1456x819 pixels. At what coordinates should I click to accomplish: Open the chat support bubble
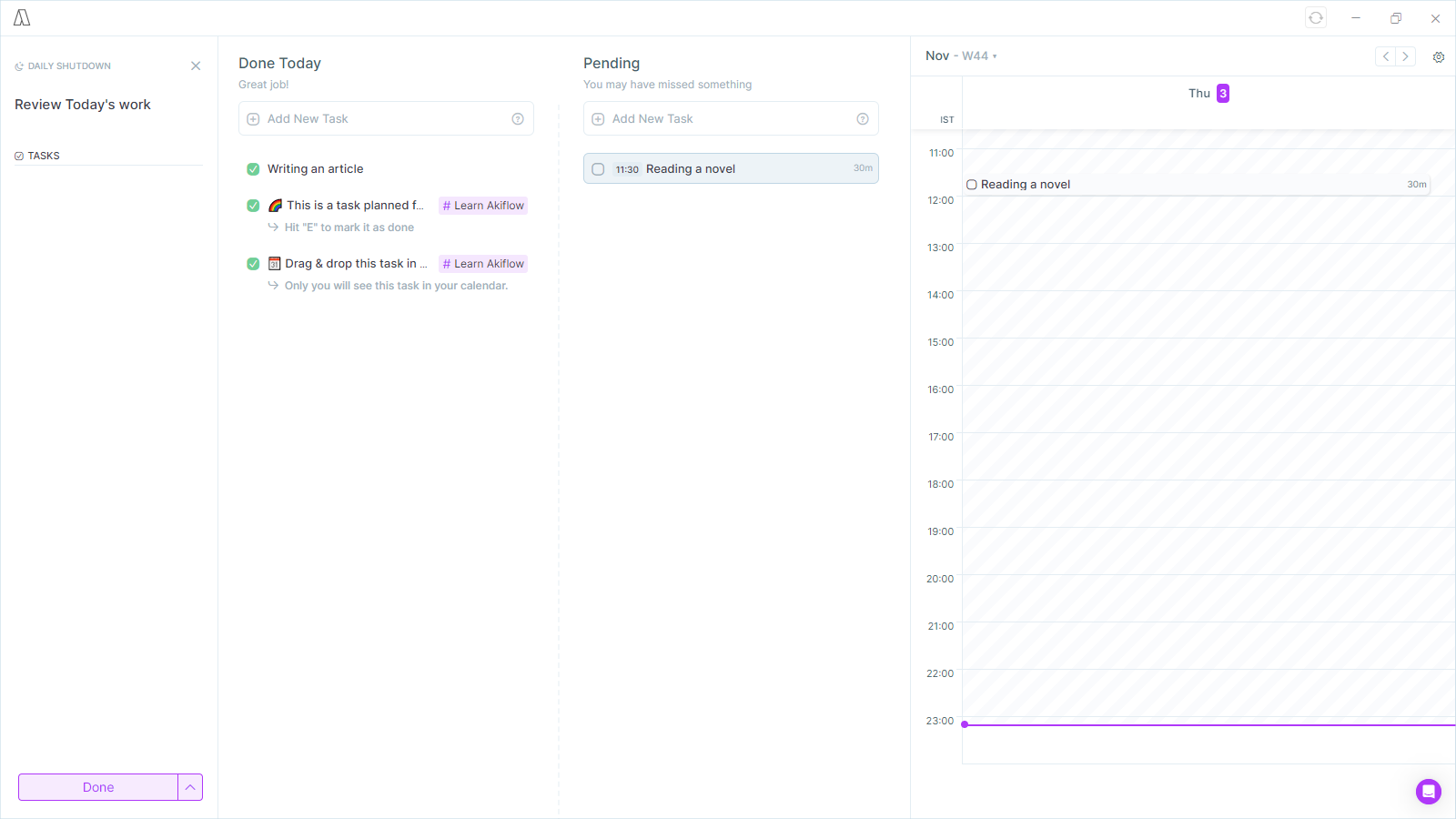tap(1429, 792)
